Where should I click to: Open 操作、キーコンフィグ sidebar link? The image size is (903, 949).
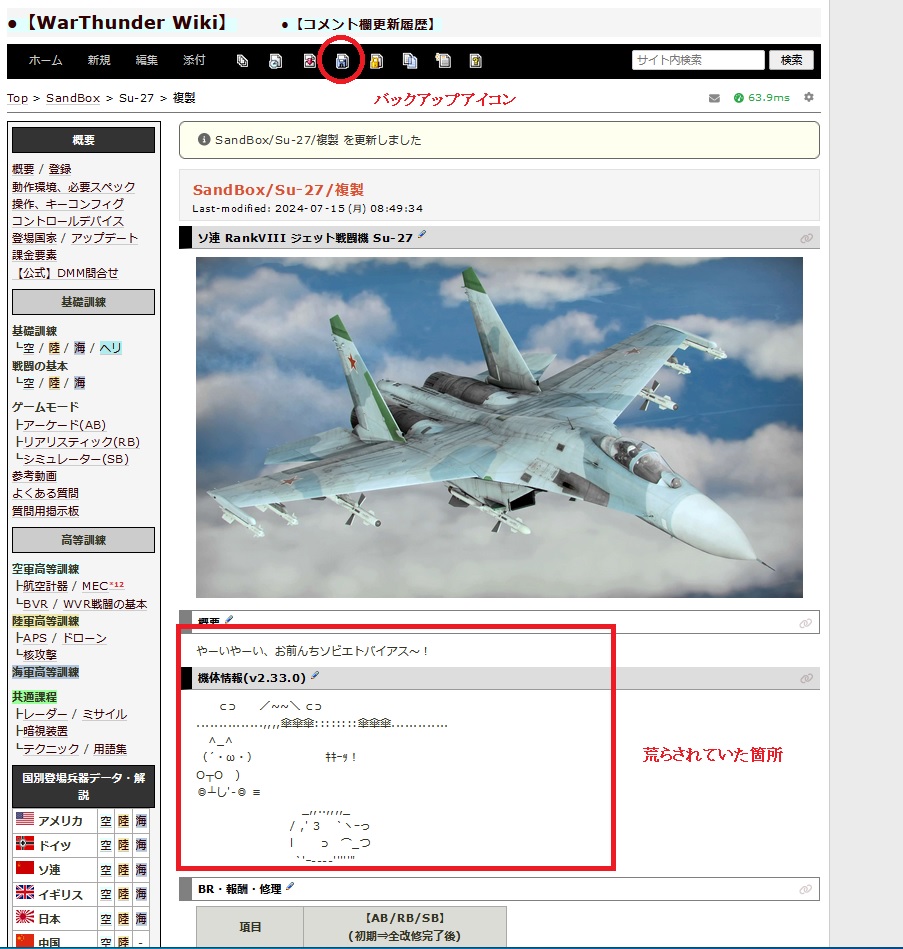click(68, 204)
